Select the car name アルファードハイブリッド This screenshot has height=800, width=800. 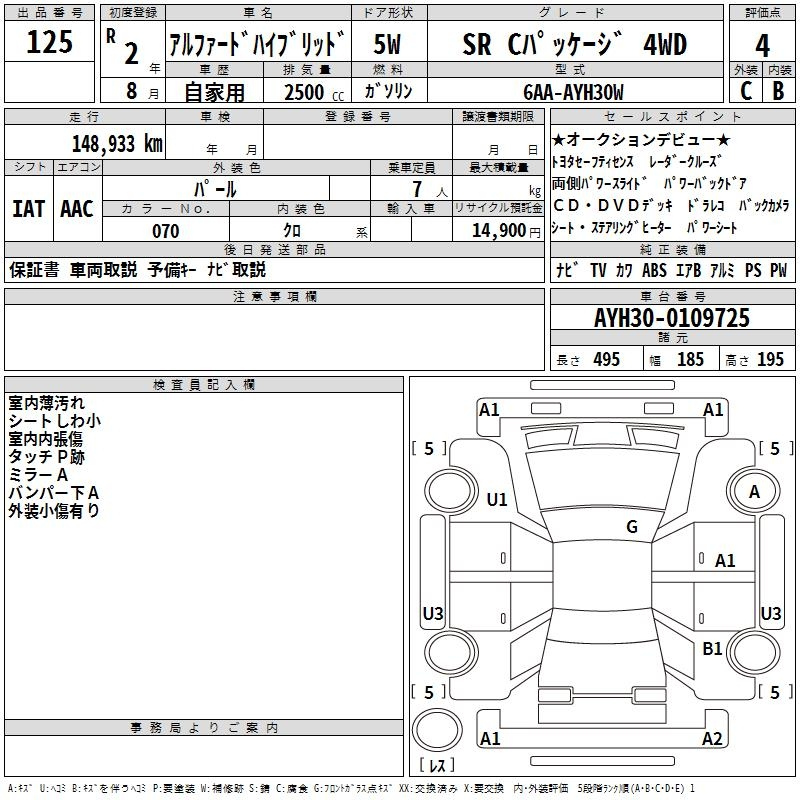pos(257,44)
